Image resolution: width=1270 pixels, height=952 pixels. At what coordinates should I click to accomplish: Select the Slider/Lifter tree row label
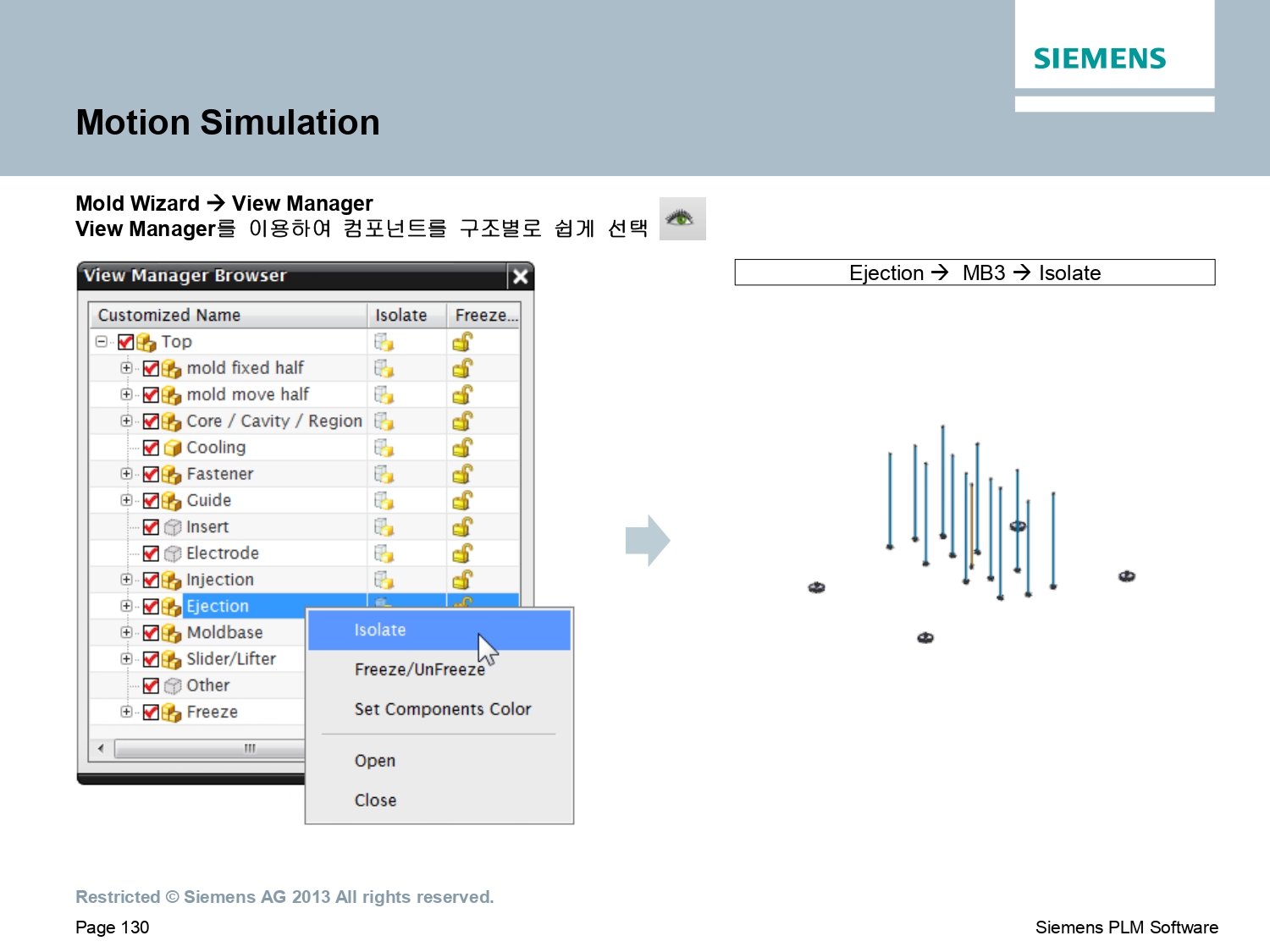point(231,659)
